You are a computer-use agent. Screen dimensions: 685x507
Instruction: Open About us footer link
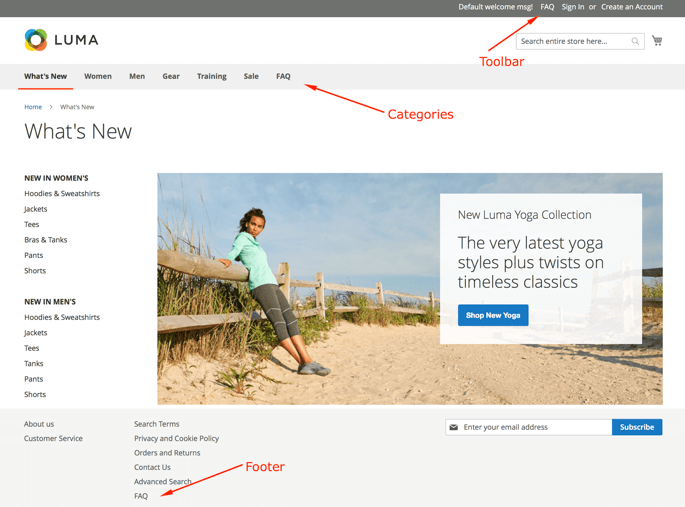[x=39, y=424]
